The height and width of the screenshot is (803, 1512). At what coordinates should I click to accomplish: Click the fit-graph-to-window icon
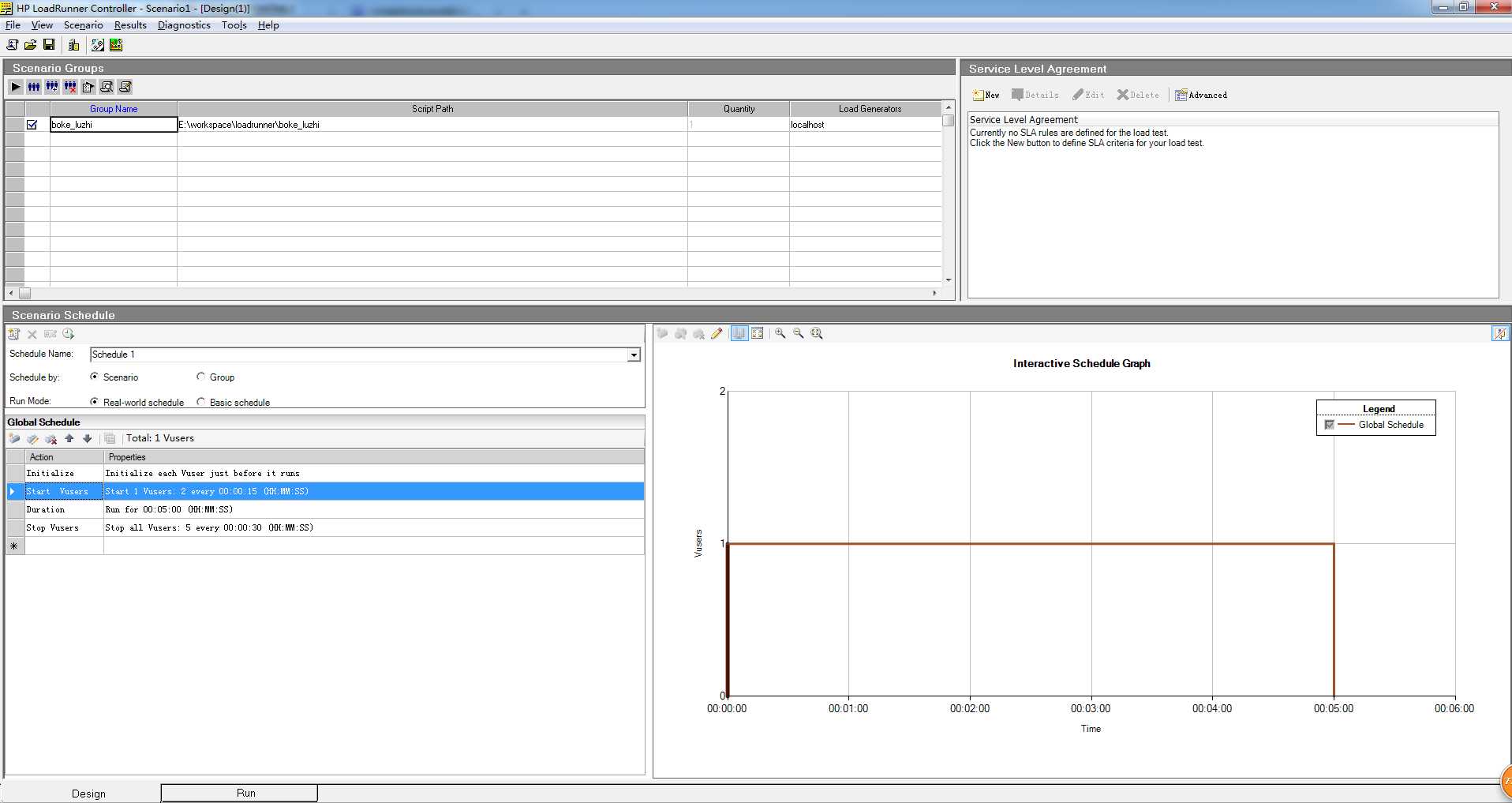pos(758,333)
